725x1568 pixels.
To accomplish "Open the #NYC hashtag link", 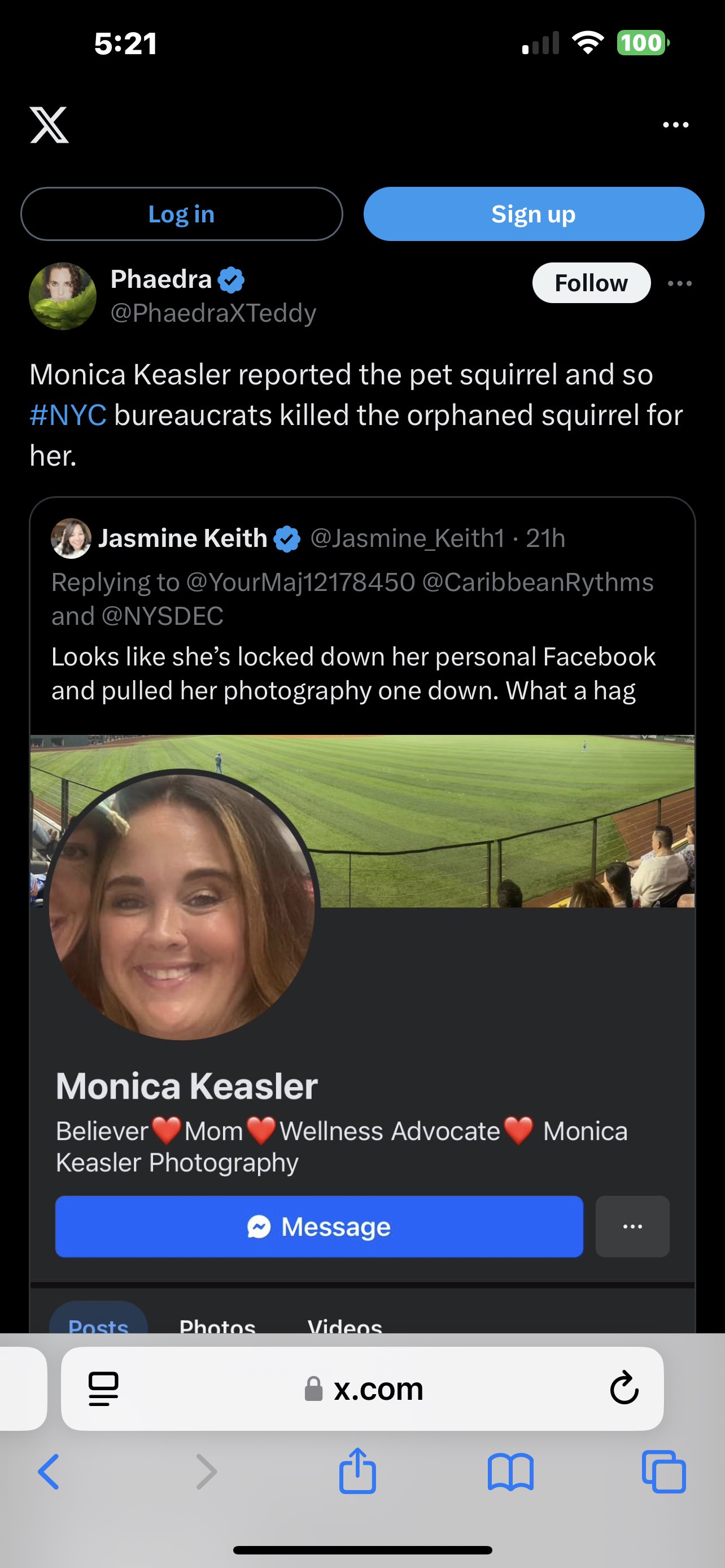I will click(68, 415).
